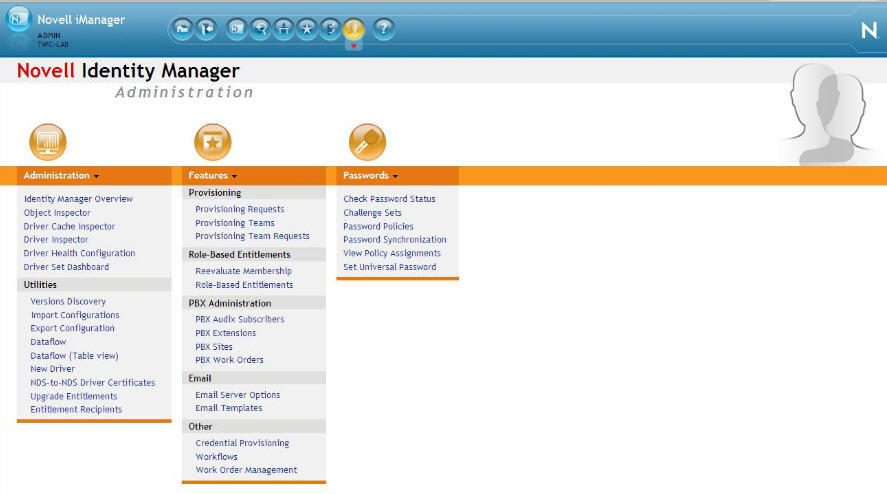Open Work Order Management

(246, 470)
